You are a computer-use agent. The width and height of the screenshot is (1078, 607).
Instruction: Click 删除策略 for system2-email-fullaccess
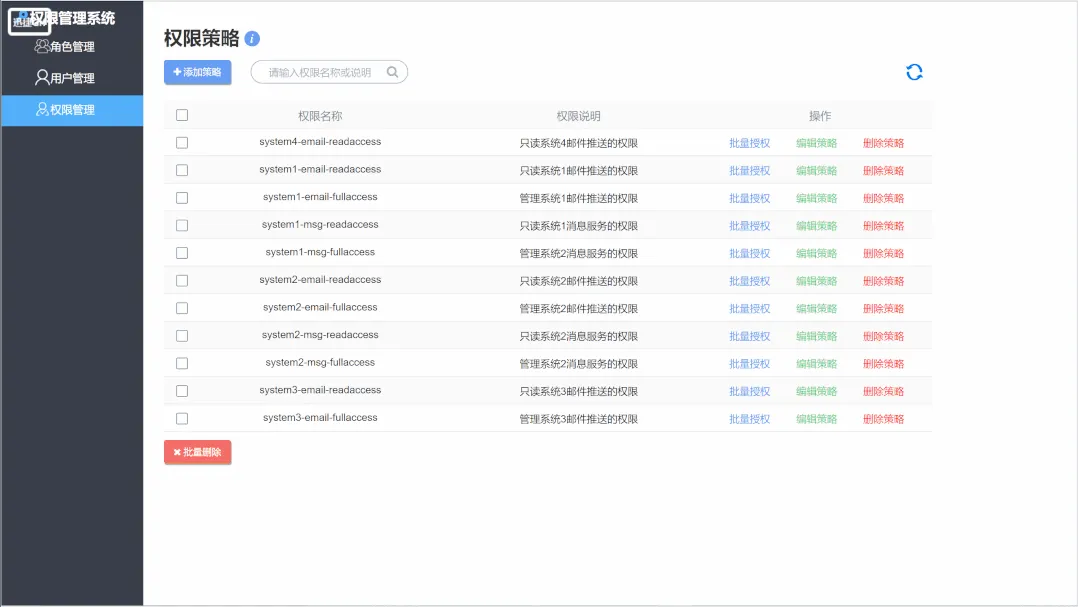tap(883, 309)
